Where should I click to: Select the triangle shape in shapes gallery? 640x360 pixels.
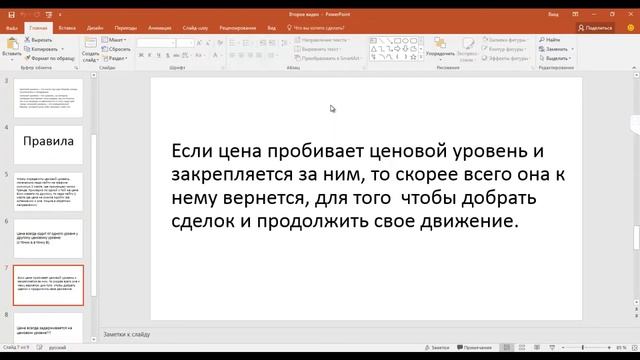coord(373,49)
